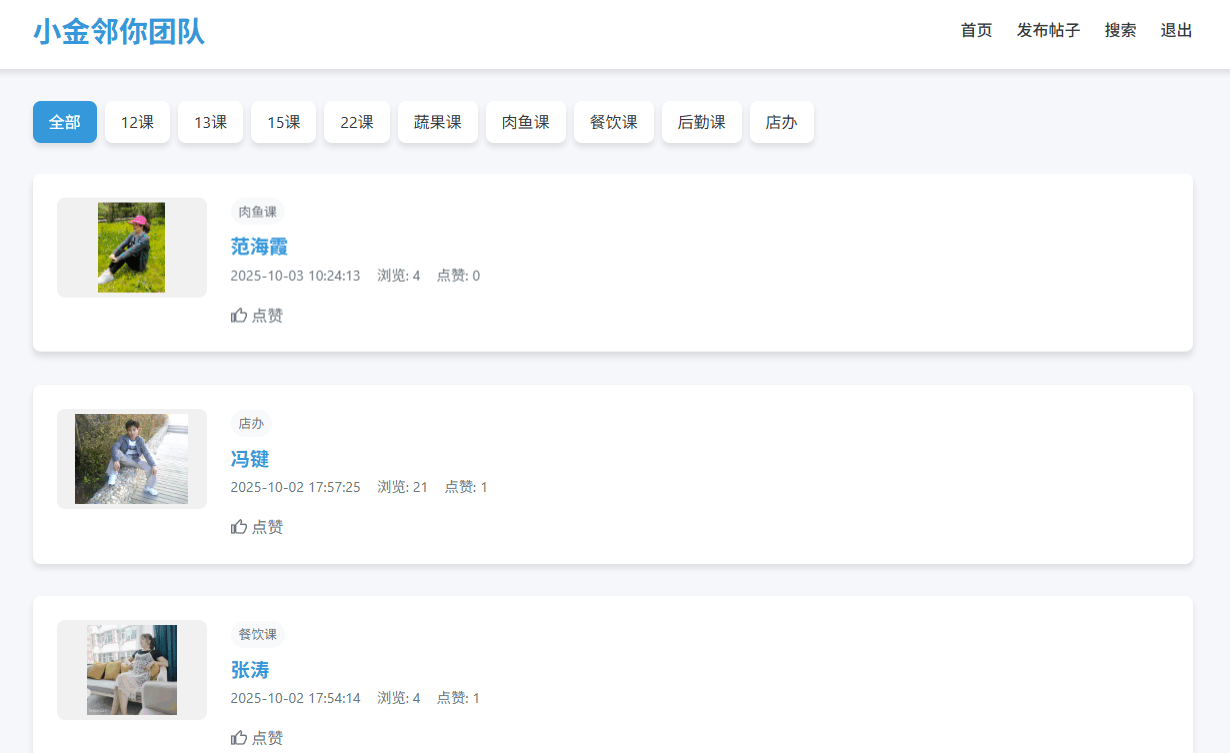Screen dimensions: 1230x753
Task: Log out using 退出 link
Action: point(1176,30)
